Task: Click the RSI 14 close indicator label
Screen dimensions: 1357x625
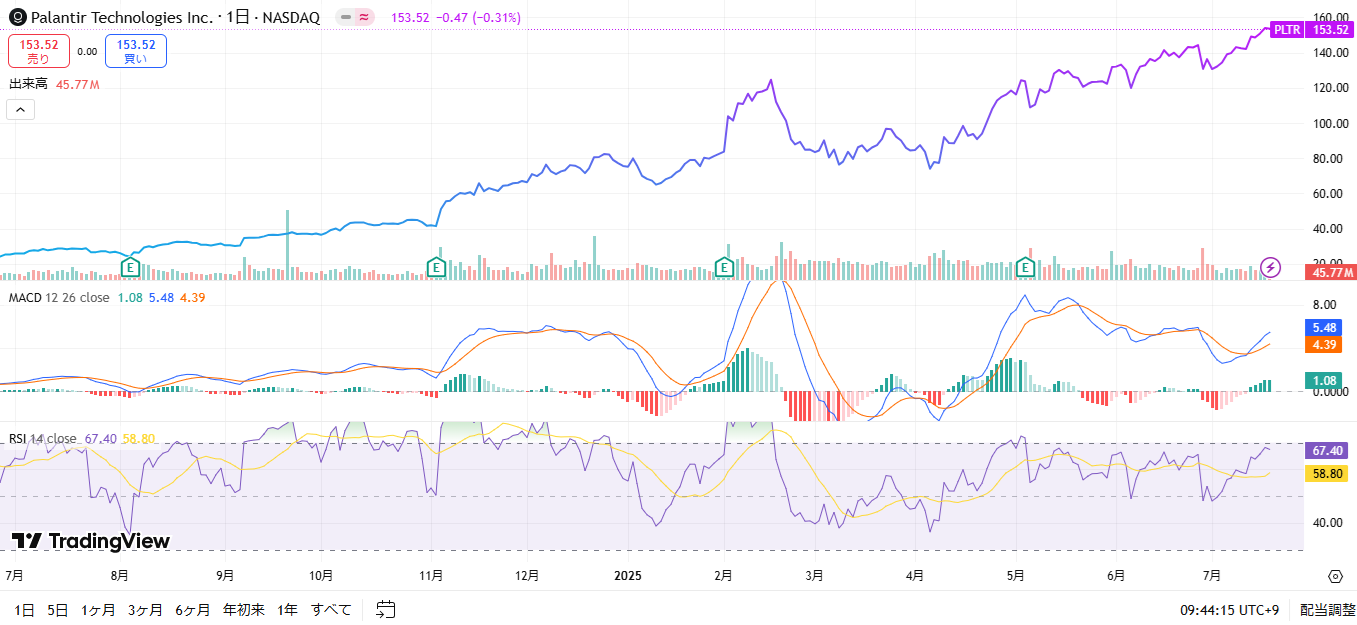Action: (x=42, y=438)
